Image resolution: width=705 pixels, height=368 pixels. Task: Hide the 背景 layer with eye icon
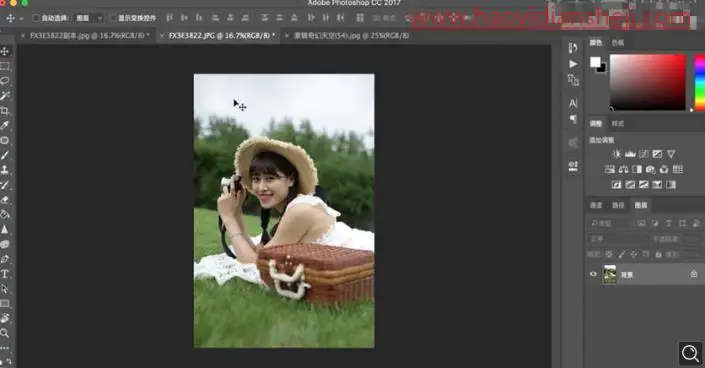click(x=593, y=274)
